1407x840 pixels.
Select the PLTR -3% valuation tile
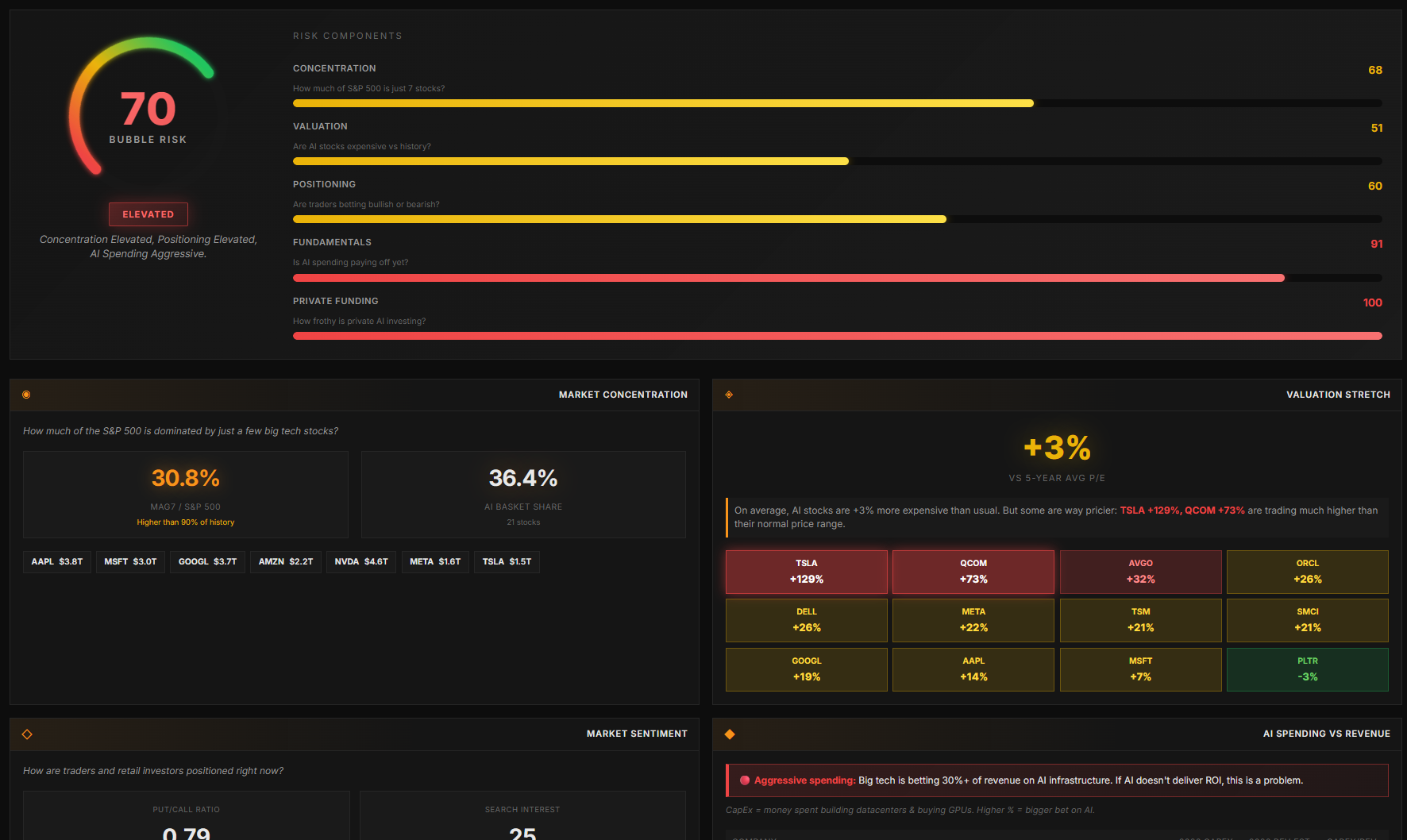pos(1307,669)
